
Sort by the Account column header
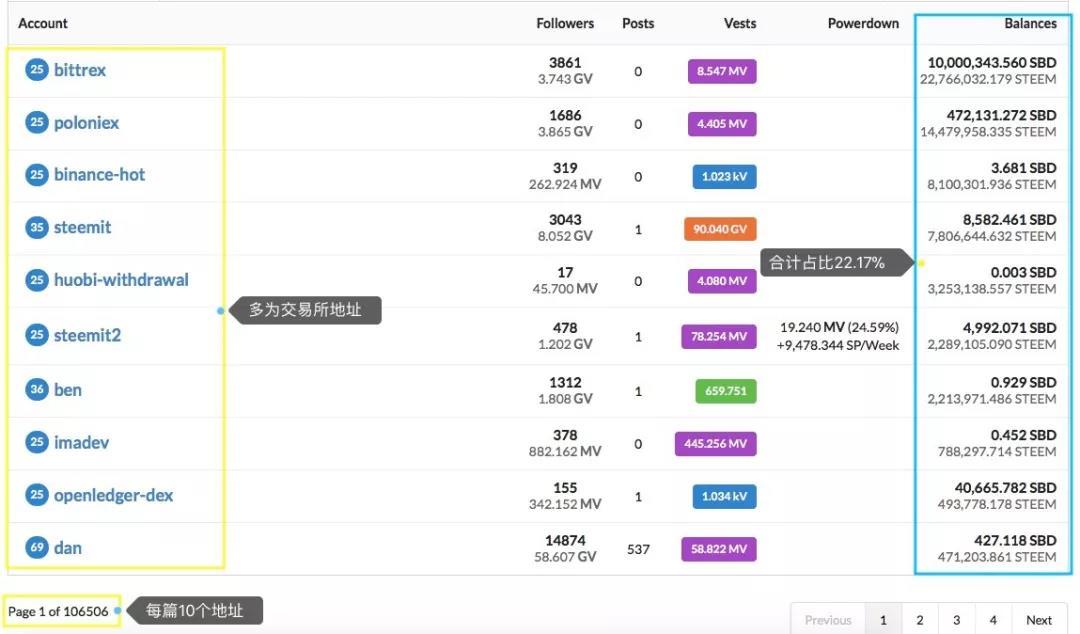43,23
